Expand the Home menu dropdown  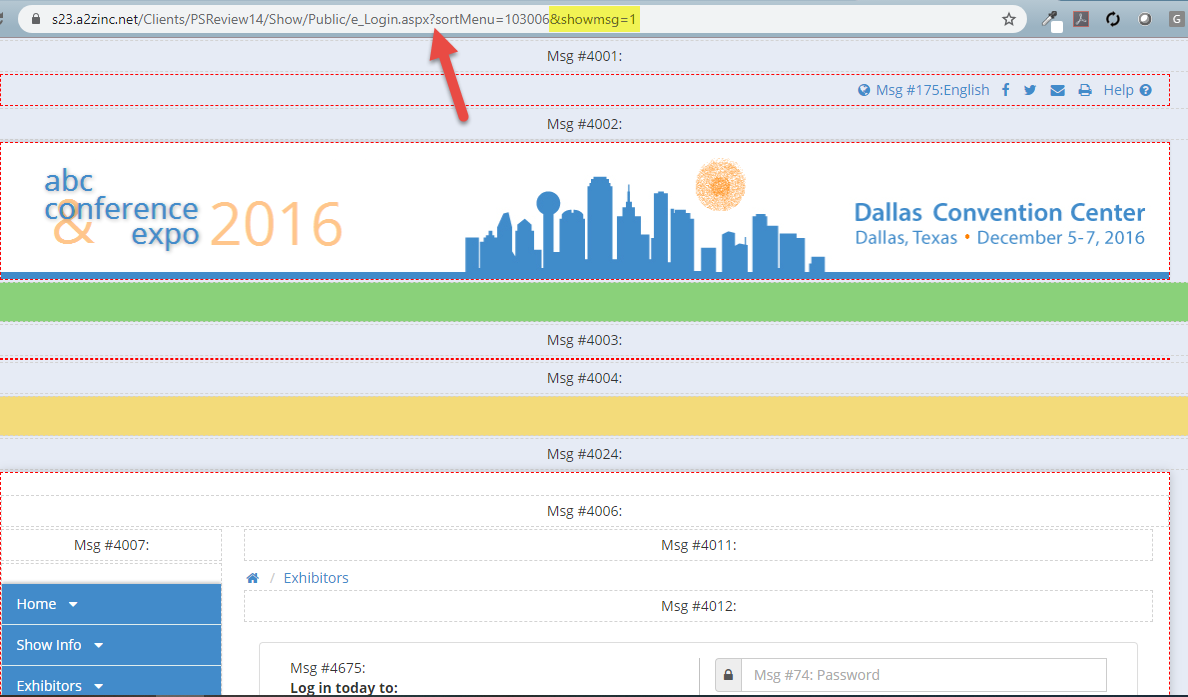47,604
